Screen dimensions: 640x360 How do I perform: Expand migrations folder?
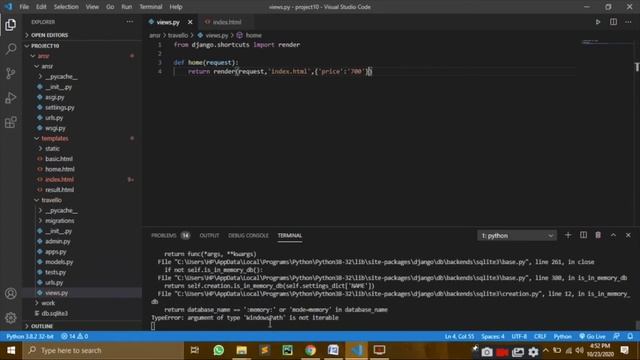[x=60, y=221]
